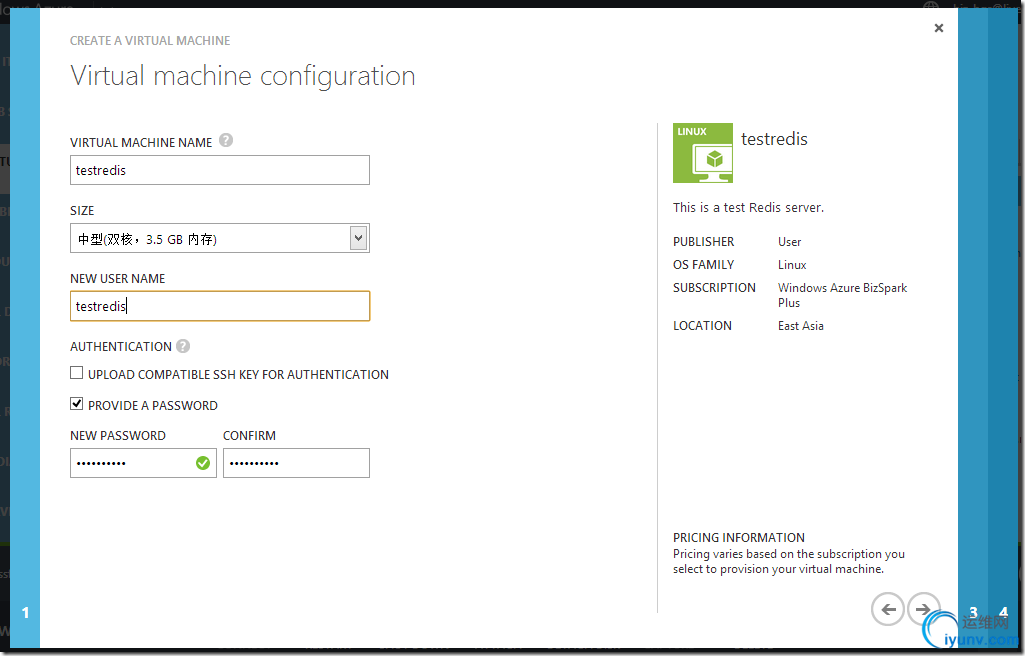Click the green password valid checkmark

pyautogui.click(x=203, y=463)
